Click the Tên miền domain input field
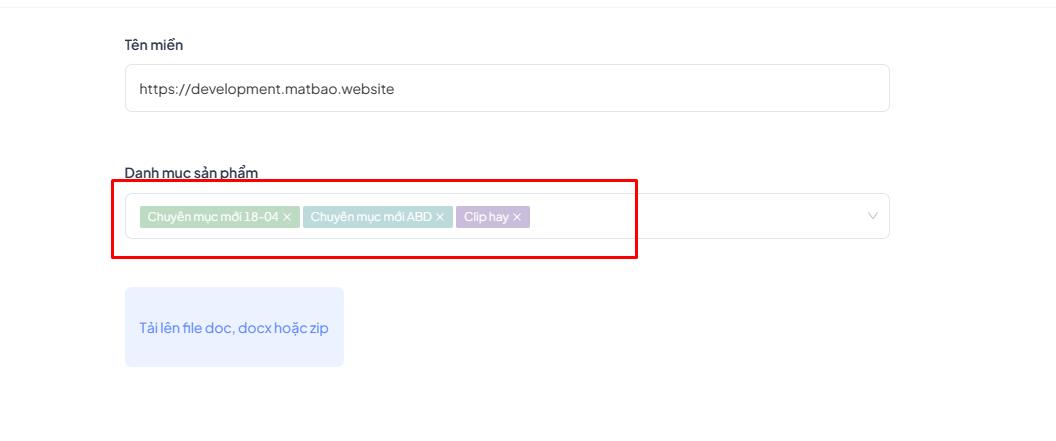Image resolution: width=1056 pixels, height=441 pixels. [507, 88]
